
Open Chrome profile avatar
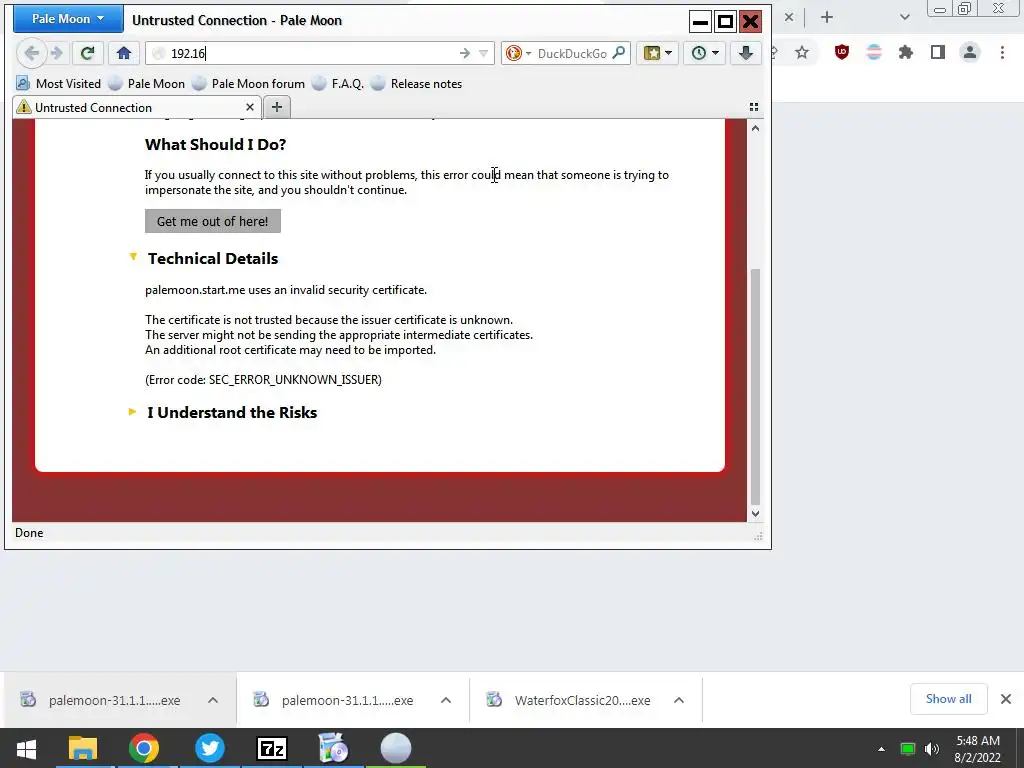point(970,52)
